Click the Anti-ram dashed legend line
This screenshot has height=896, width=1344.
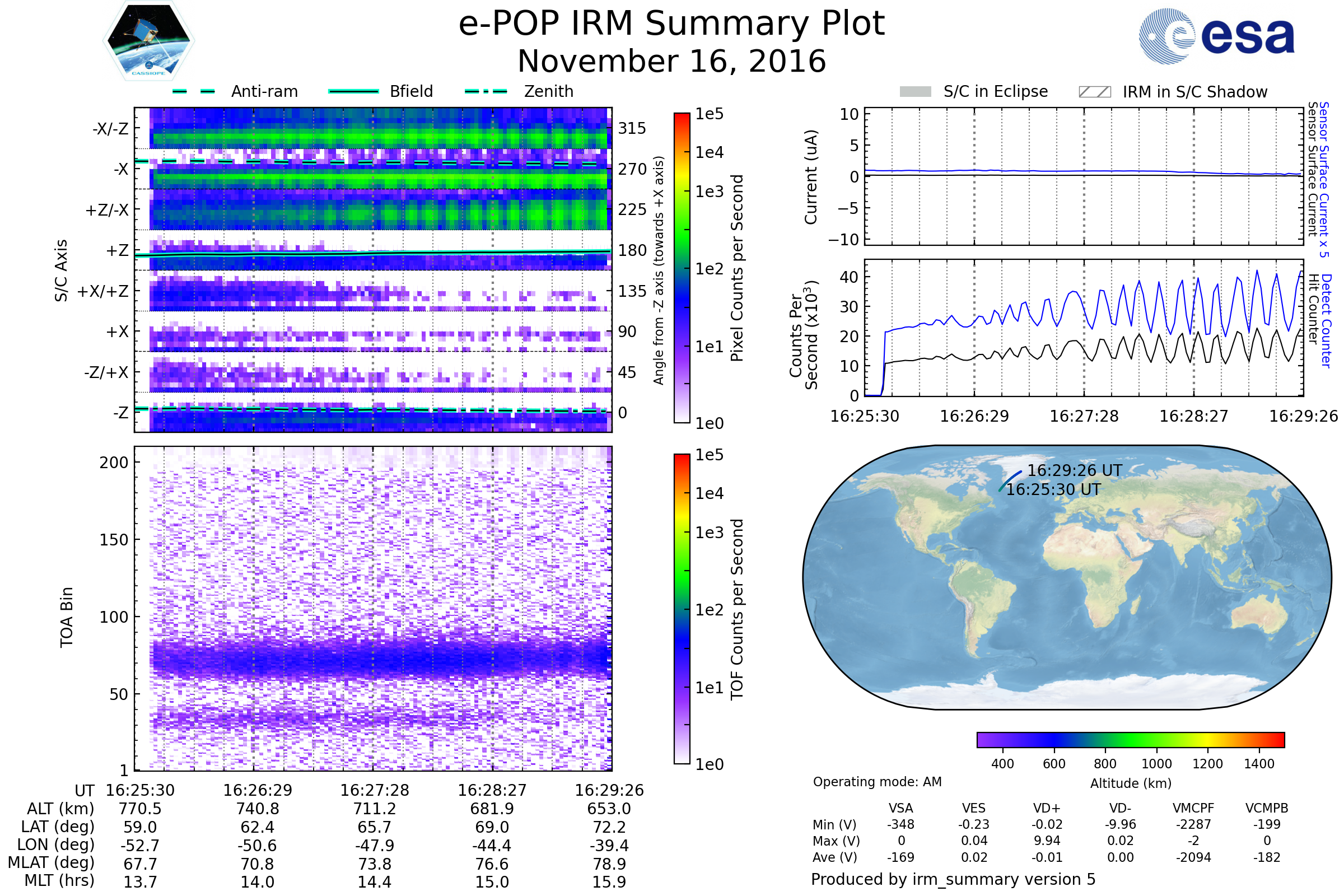click(194, 91)
